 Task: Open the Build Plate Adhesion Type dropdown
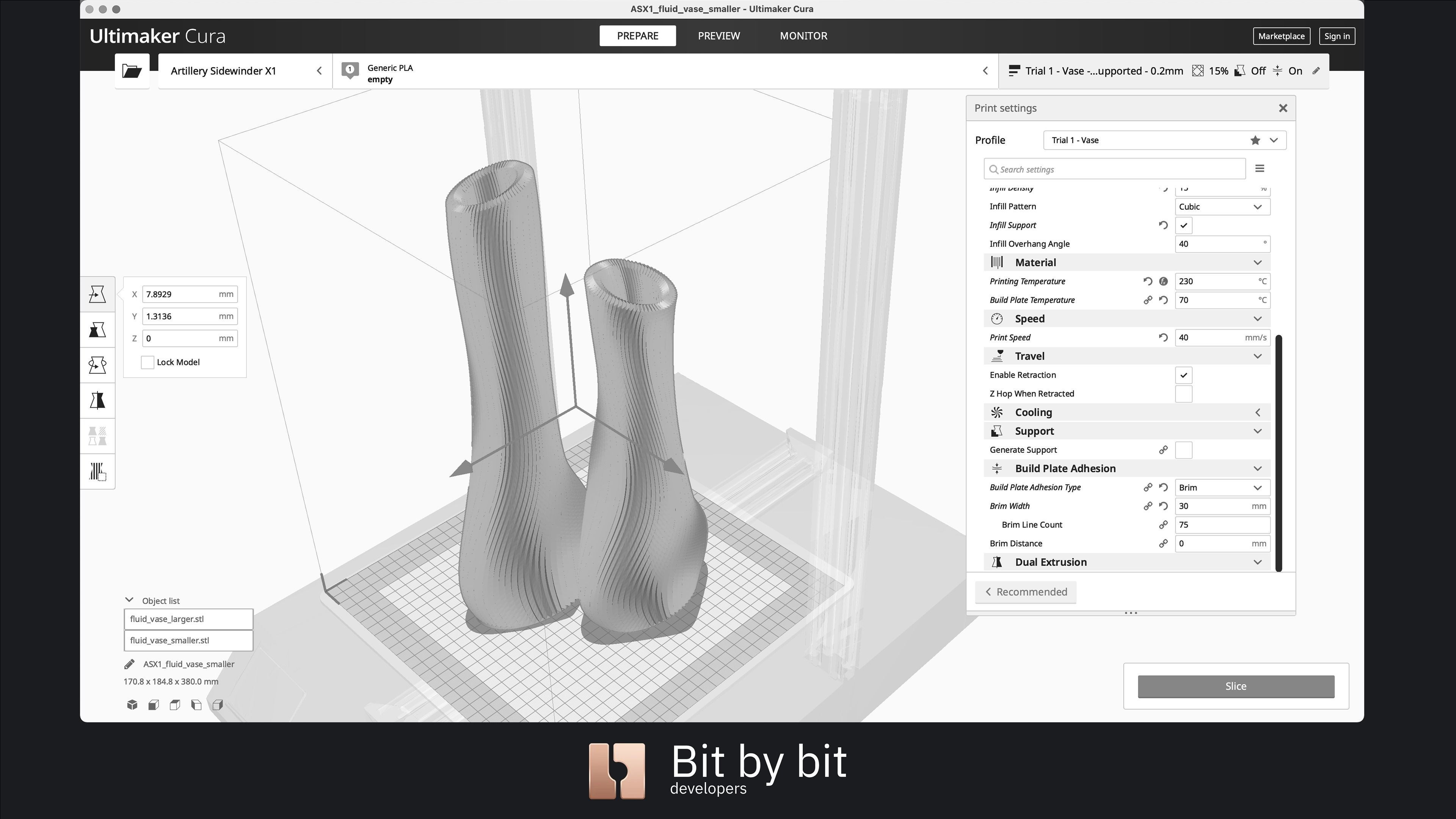[x=1222, y=487]
